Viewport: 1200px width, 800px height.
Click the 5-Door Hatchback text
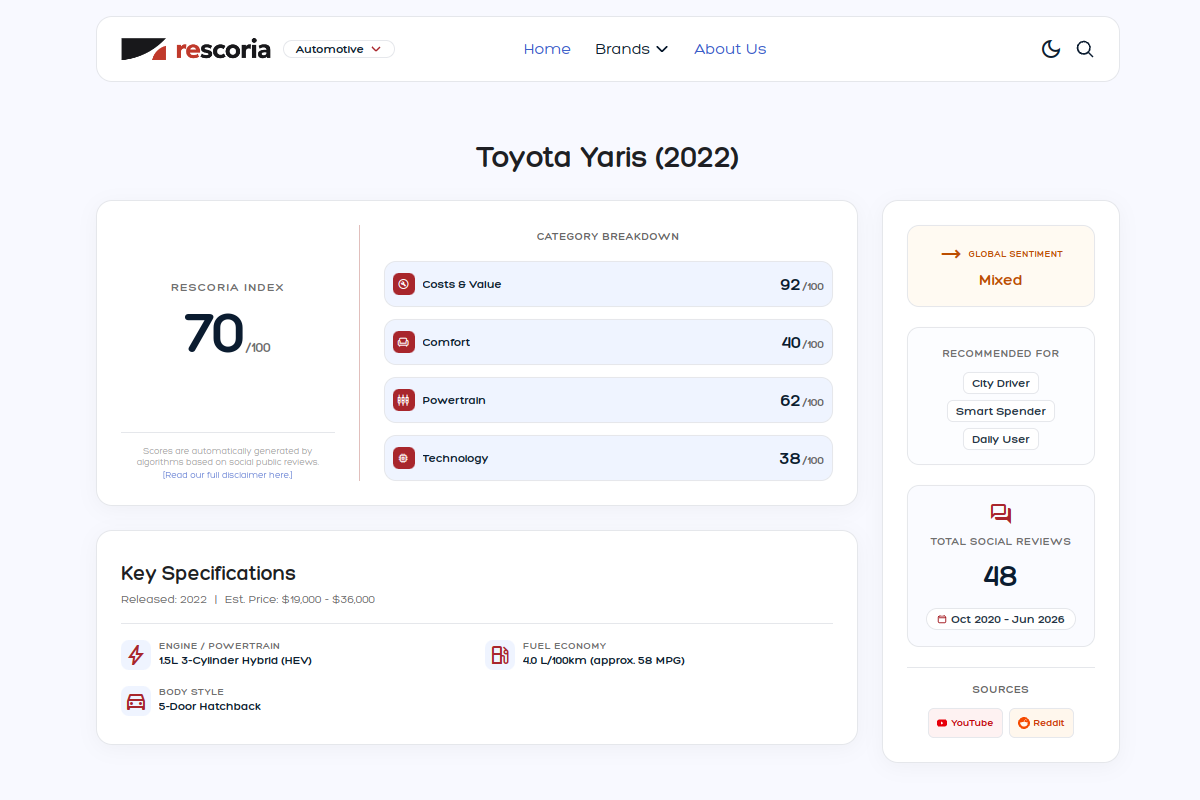point(210,706)
